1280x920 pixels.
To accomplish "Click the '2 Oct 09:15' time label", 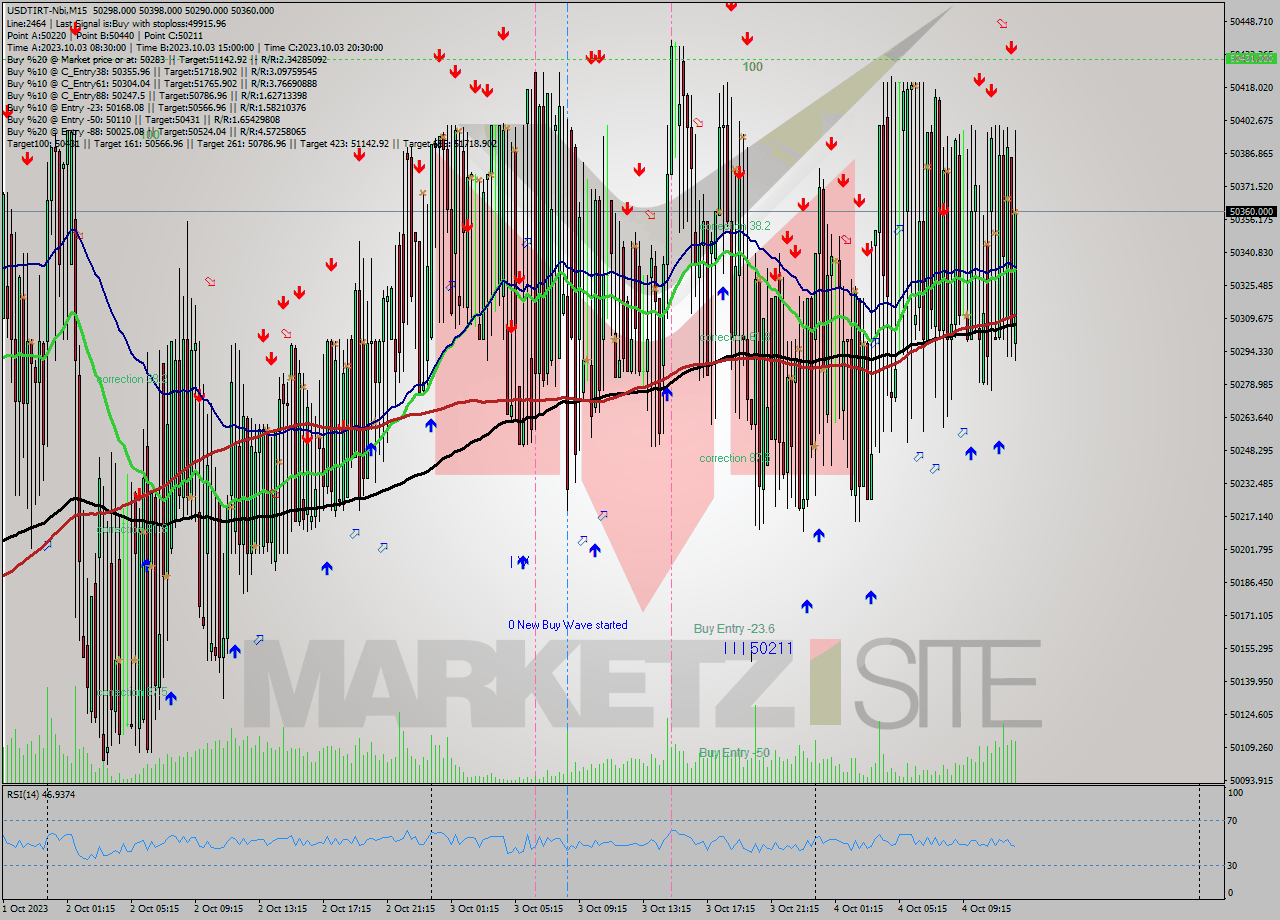I will pos(218,909).
